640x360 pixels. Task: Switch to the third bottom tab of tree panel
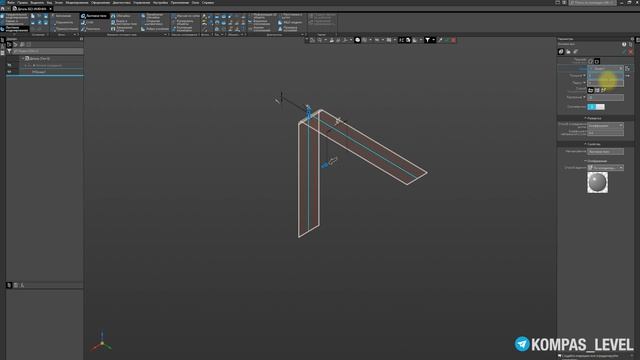(22, 285)
